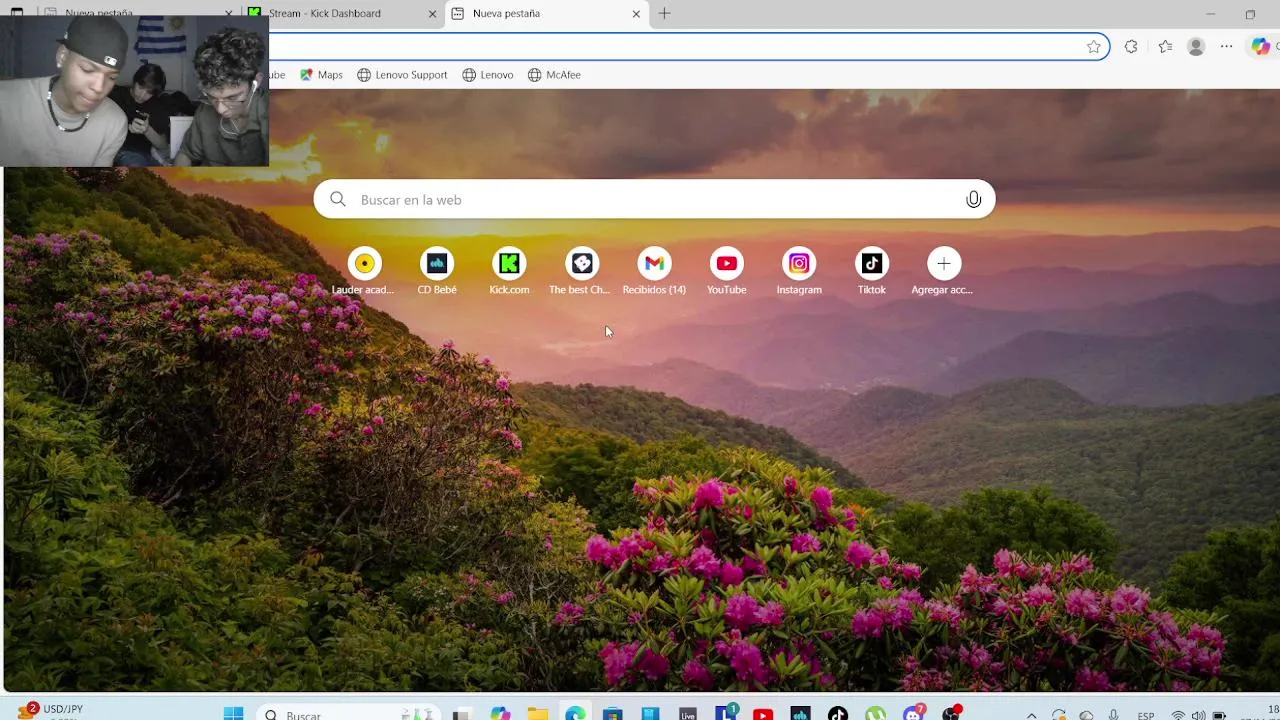Open The best Ch... shortcut tile

(x=582, y=272)
